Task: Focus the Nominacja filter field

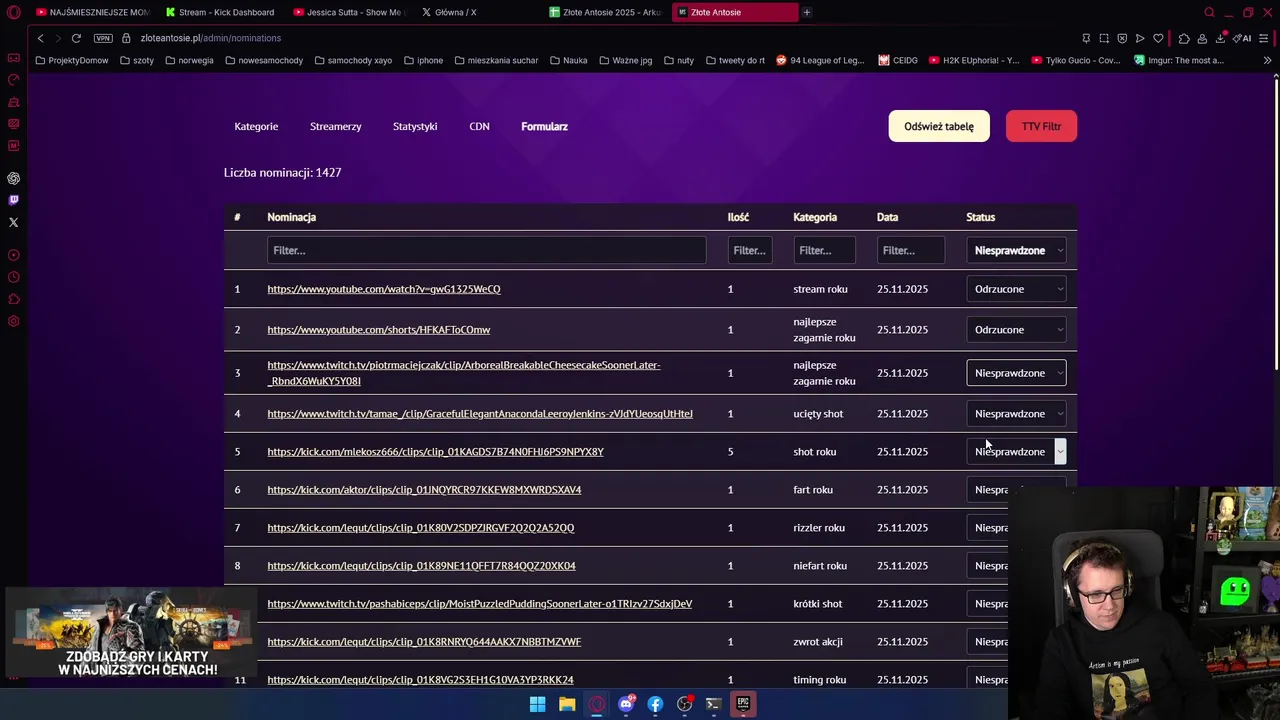Action: (487, 250)
